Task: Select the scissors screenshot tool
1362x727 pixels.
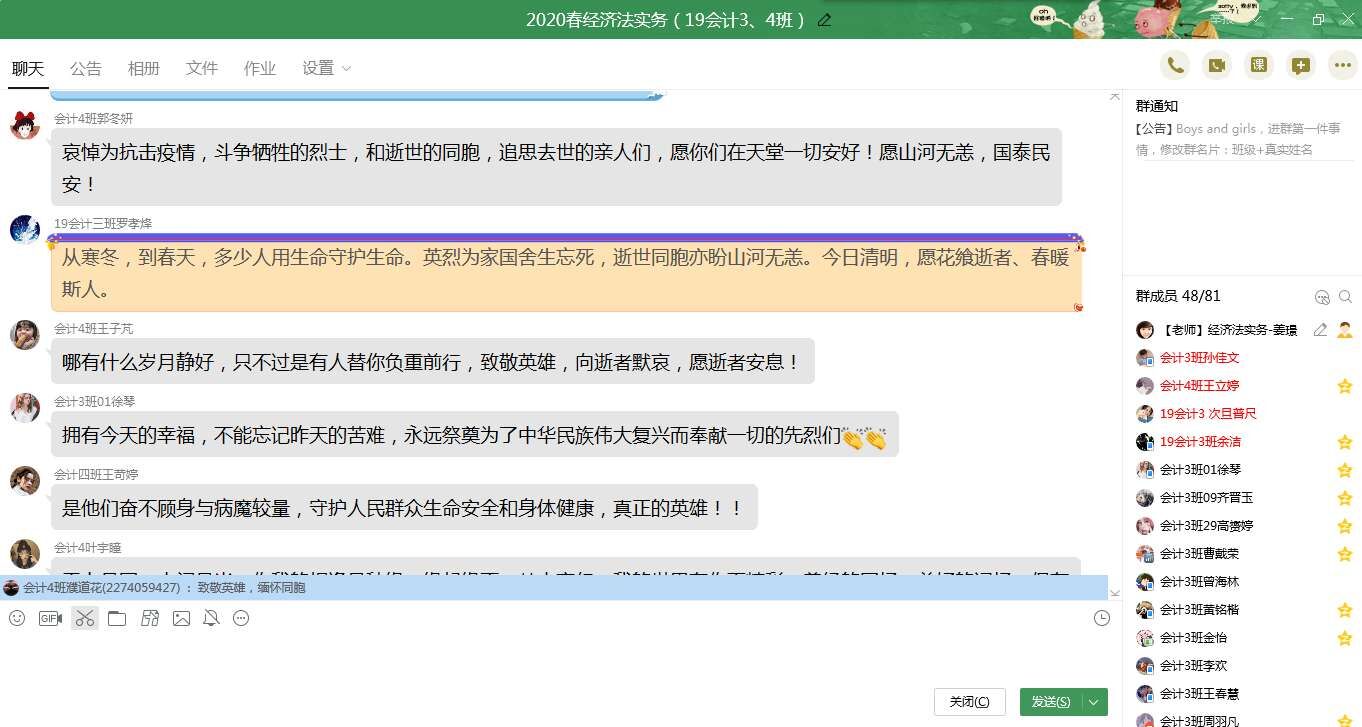Action: point(85,619)
